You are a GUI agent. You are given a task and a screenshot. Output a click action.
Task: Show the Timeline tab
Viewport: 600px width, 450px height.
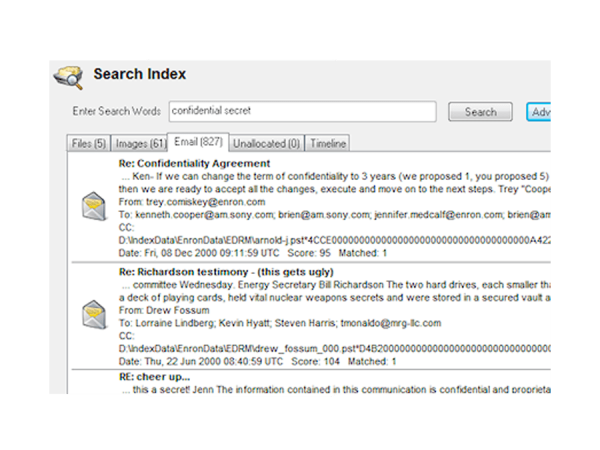[x=328, y=144]
